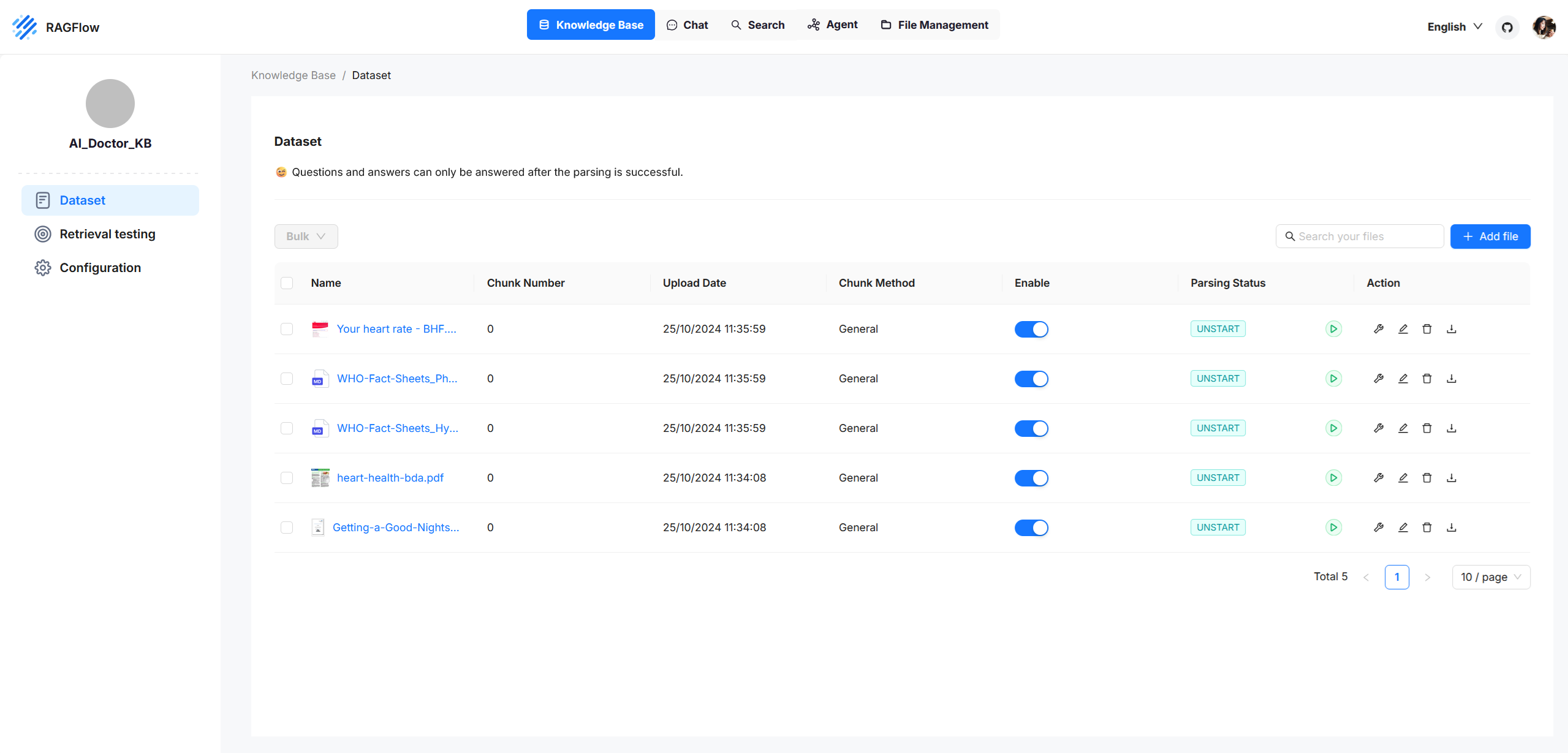
Task: Click the user avatar in top right
Action: coord(1543,27)
